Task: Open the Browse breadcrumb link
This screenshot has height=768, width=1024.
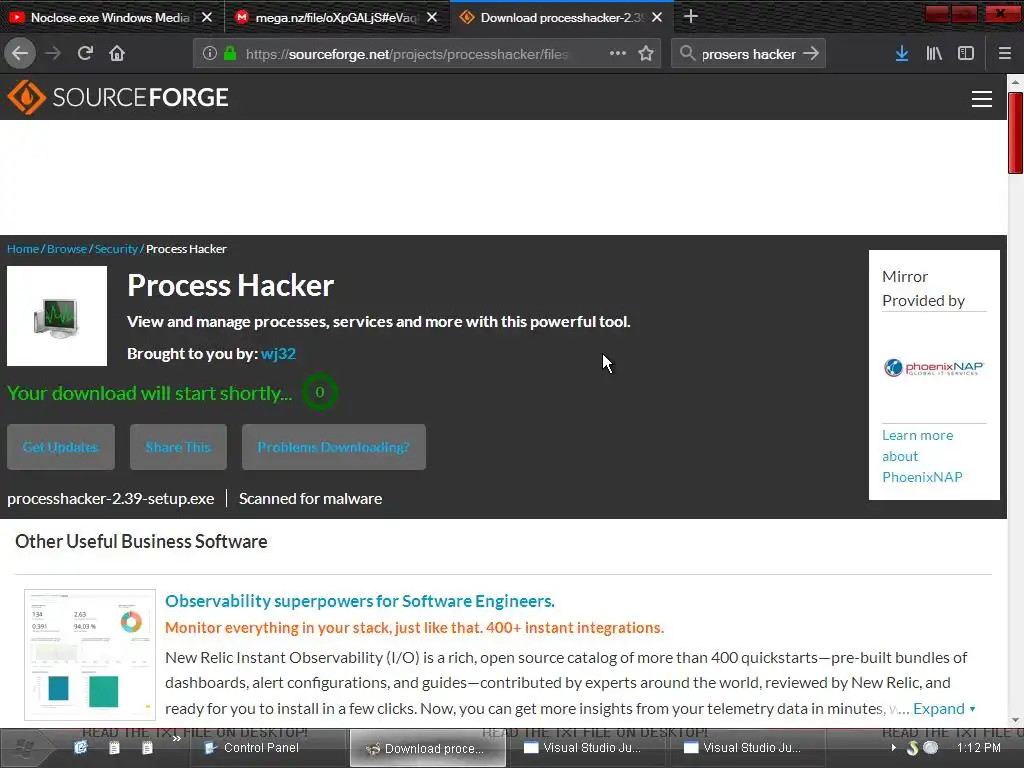Action: click(x=67, y=249)
